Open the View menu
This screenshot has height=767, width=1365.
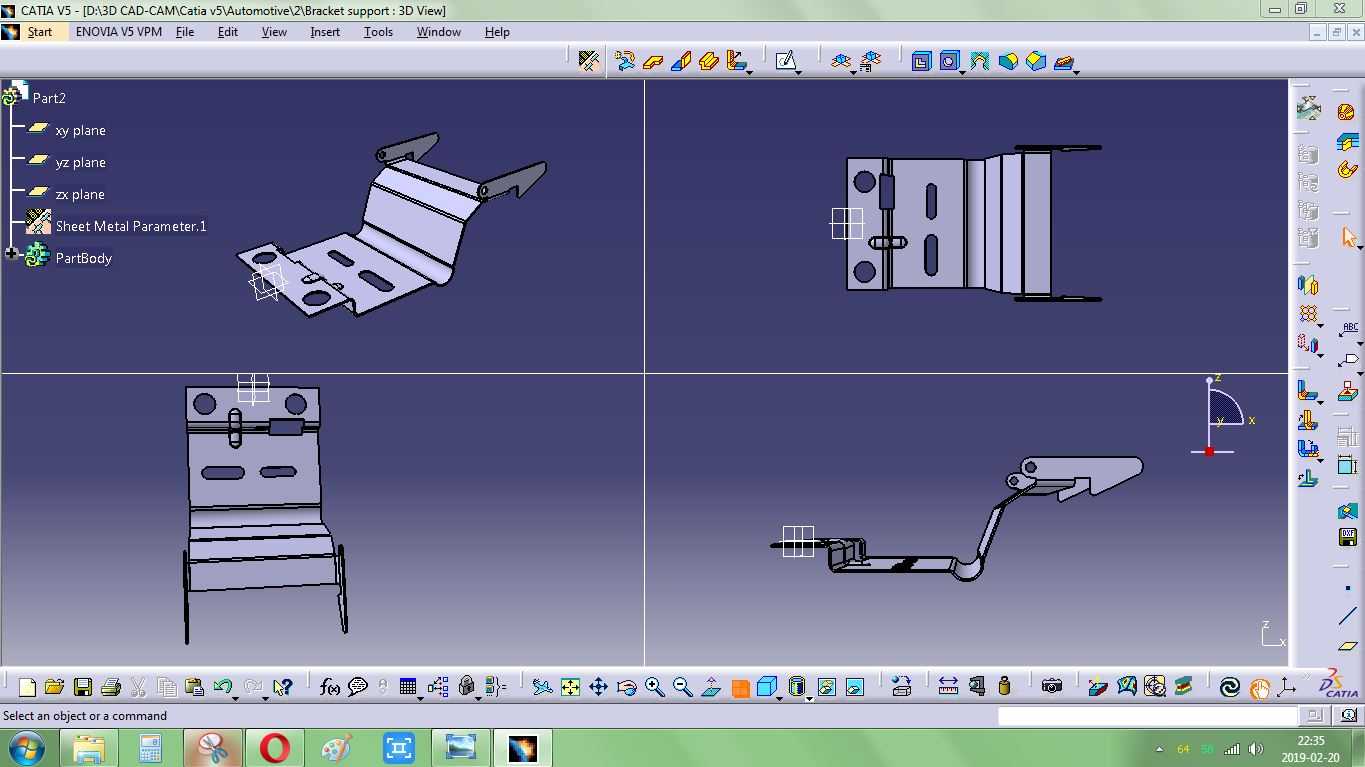coord(274,32)
